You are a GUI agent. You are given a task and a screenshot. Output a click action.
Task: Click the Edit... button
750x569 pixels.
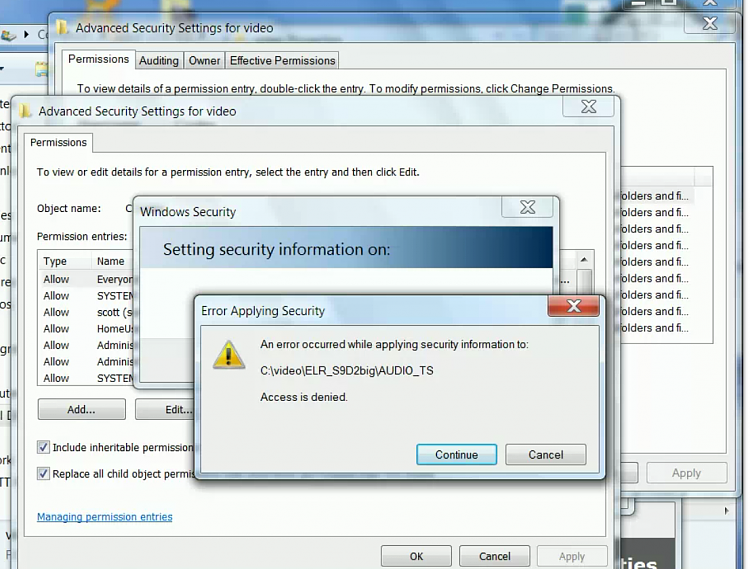tap(165, 409)
